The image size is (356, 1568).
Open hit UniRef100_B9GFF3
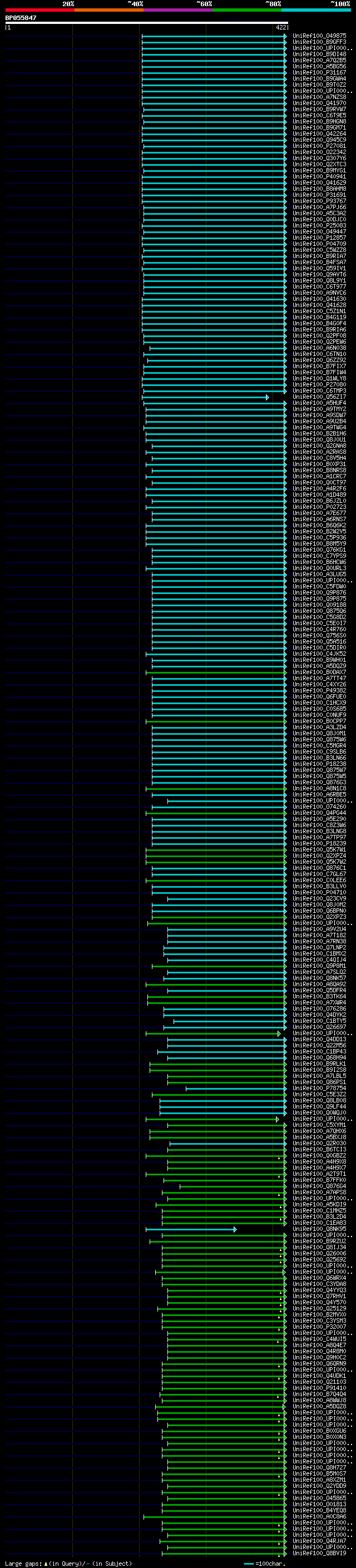tap(319, 42)
